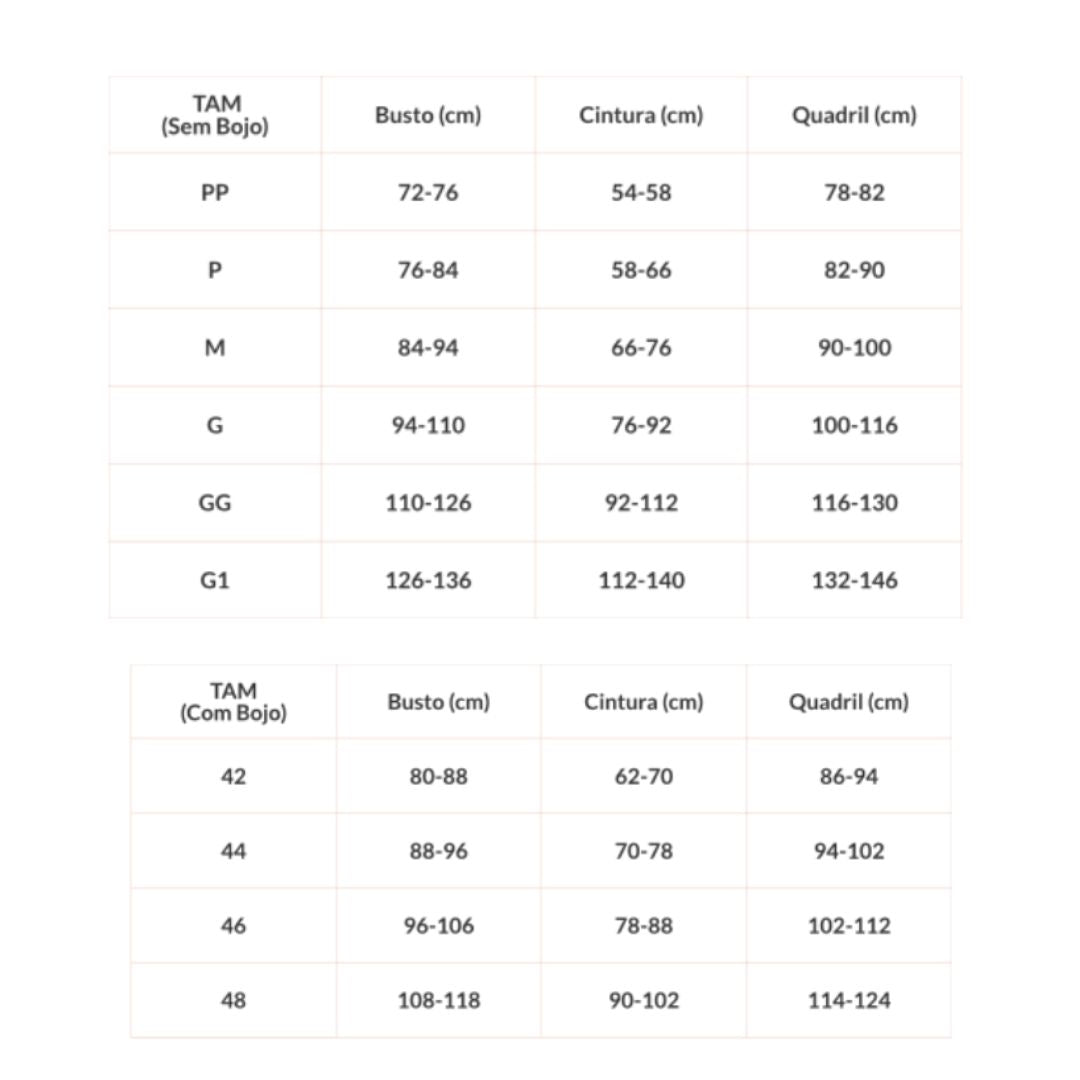Select the waist value 92-112 for GG

tap(641, 503)
